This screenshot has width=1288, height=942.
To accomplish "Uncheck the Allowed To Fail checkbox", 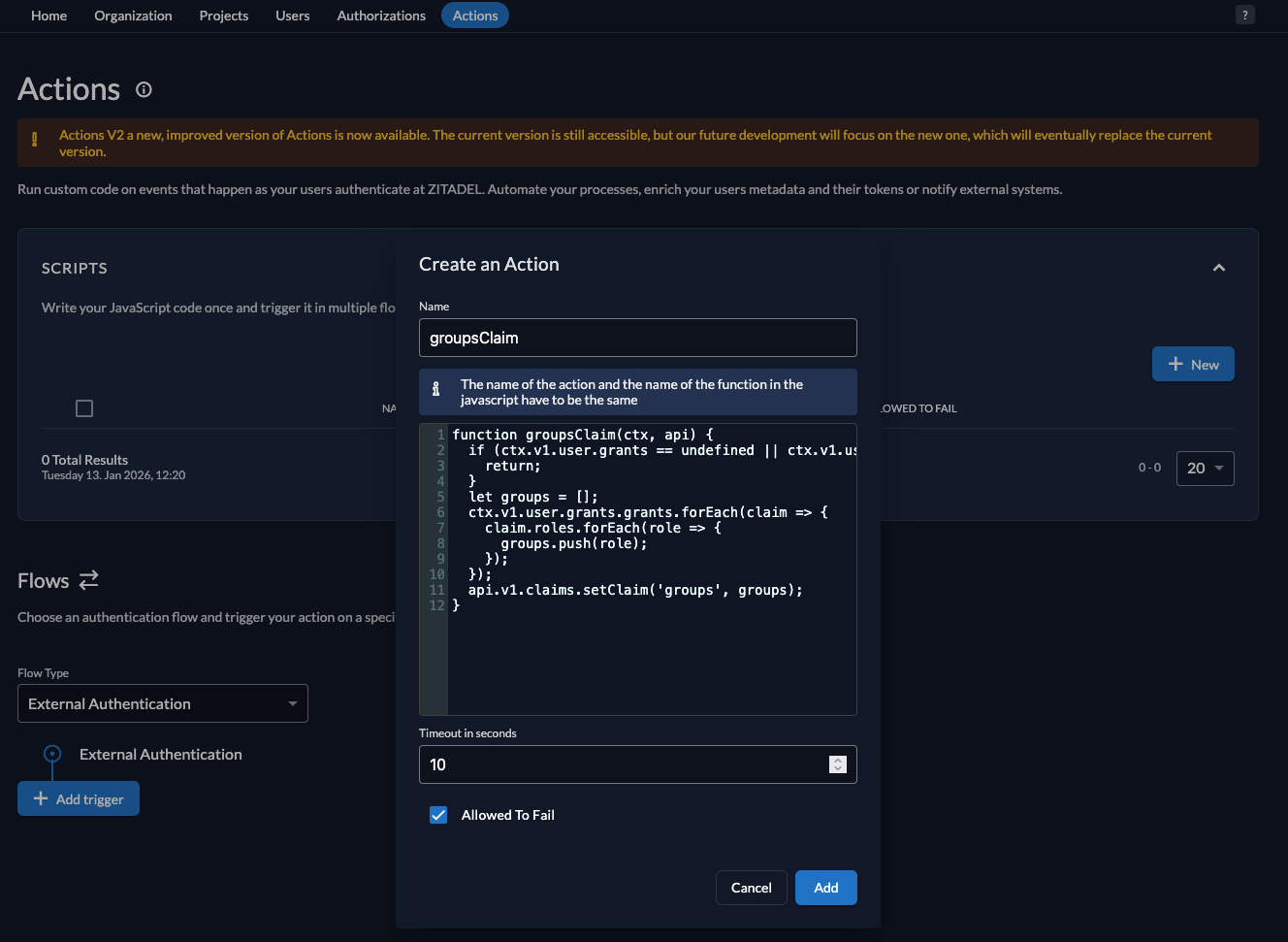I will coord(438,815).
